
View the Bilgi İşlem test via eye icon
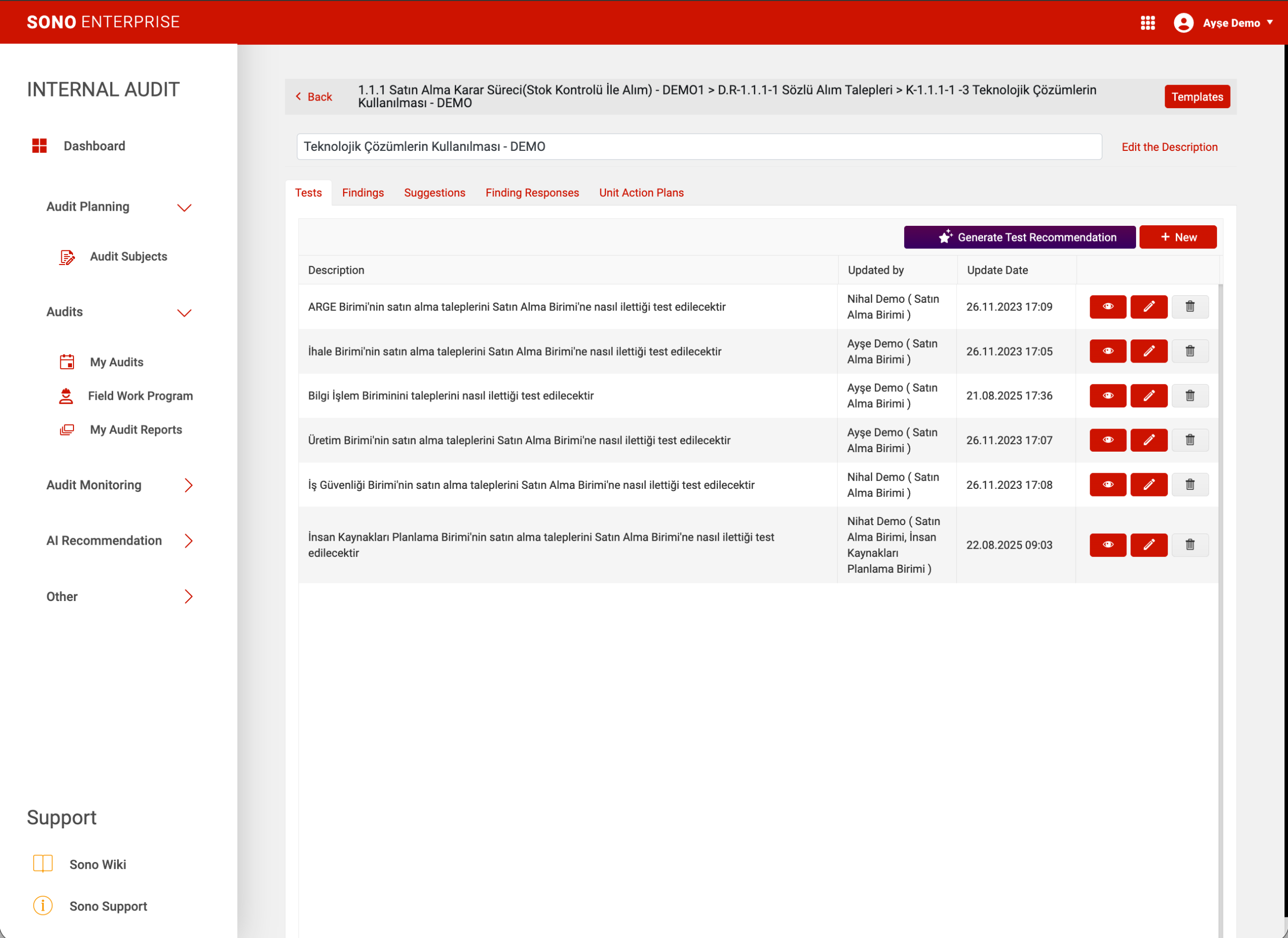pos(1107,396)
